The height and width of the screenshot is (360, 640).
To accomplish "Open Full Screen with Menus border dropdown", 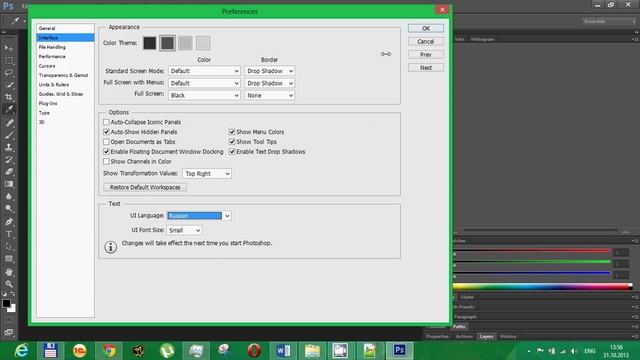I will click(x=269, y=83).
